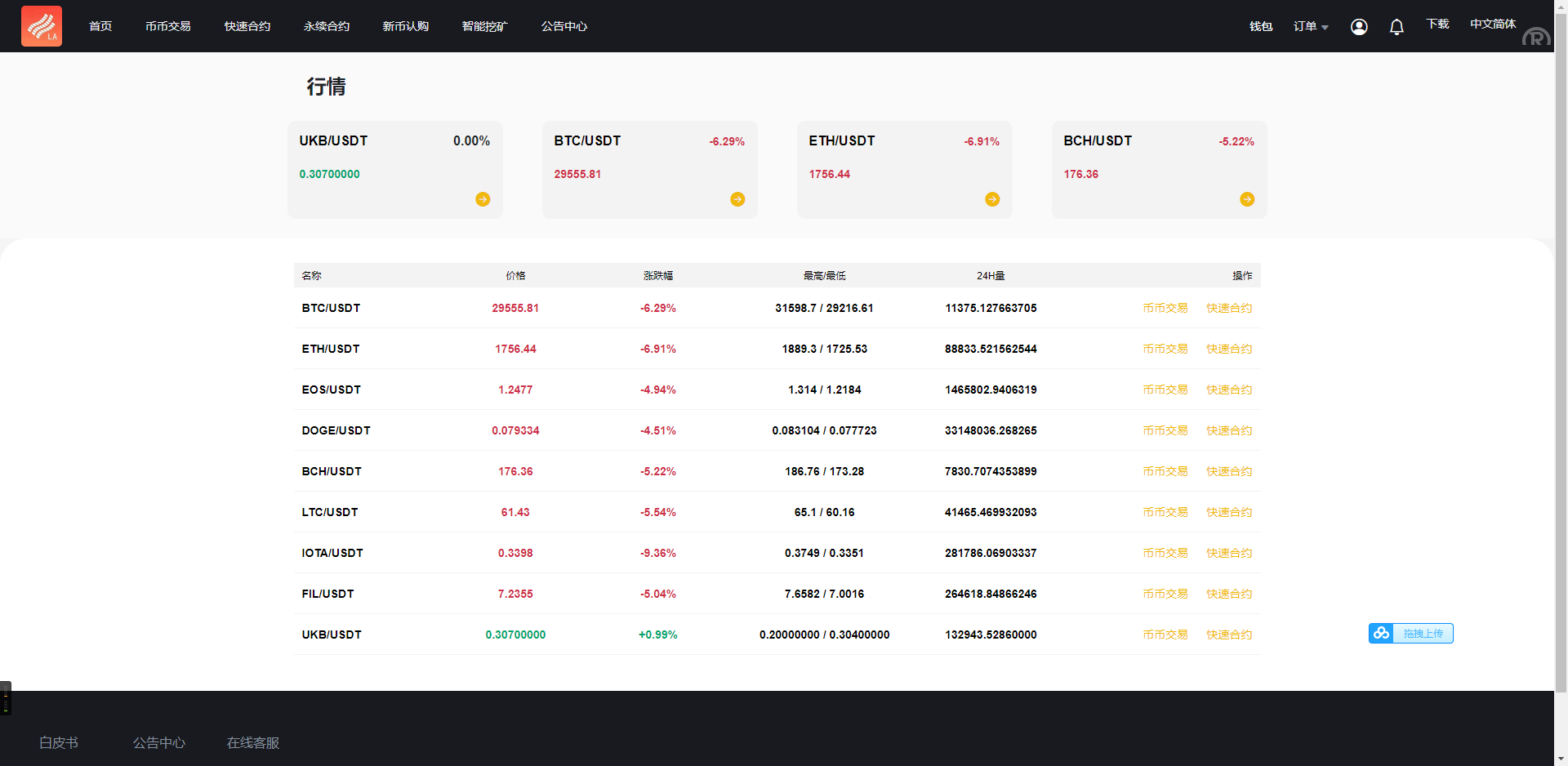
Task: Click 币币交易 link in the BTC/USDT row
Action: click(x=1165, y=308)
